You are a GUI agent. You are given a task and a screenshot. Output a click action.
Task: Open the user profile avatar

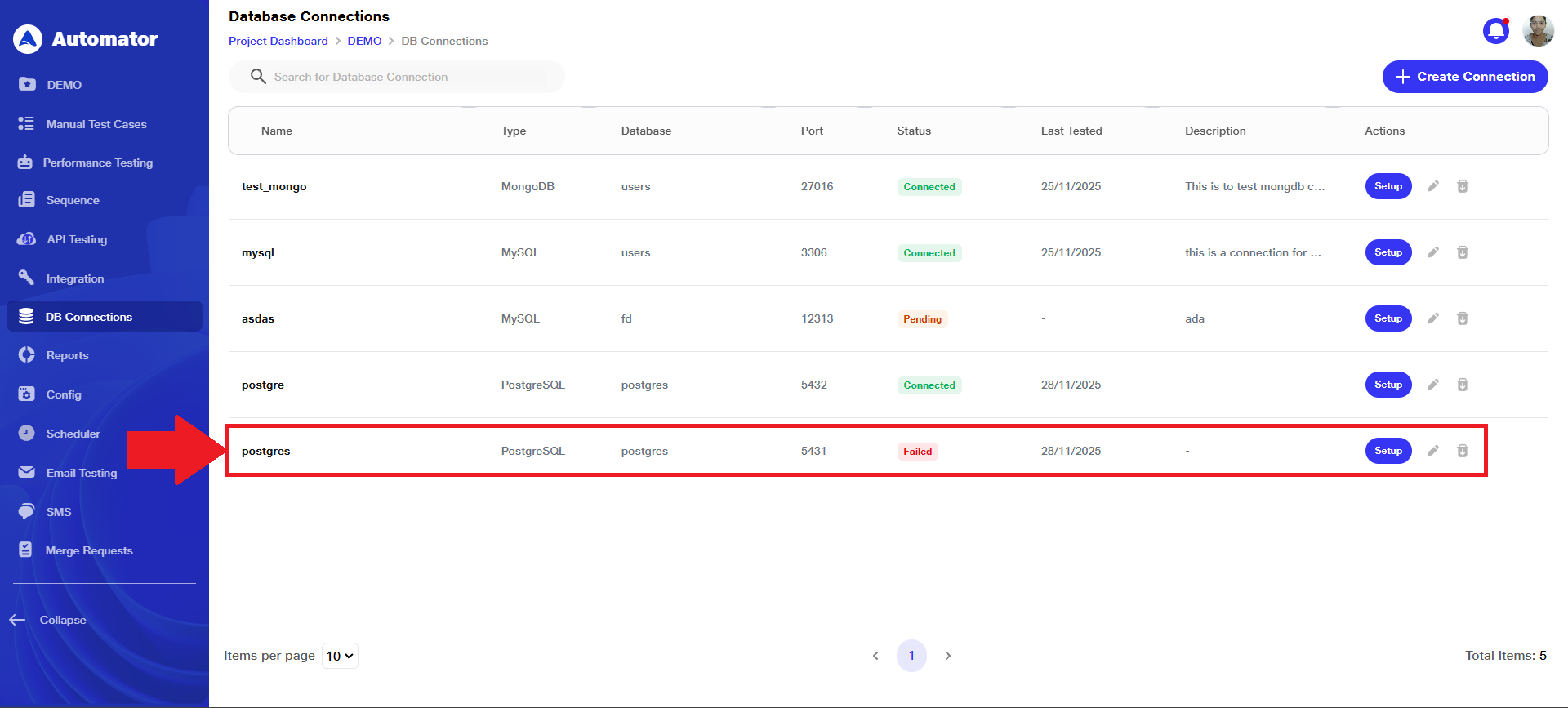point(1538,31)
